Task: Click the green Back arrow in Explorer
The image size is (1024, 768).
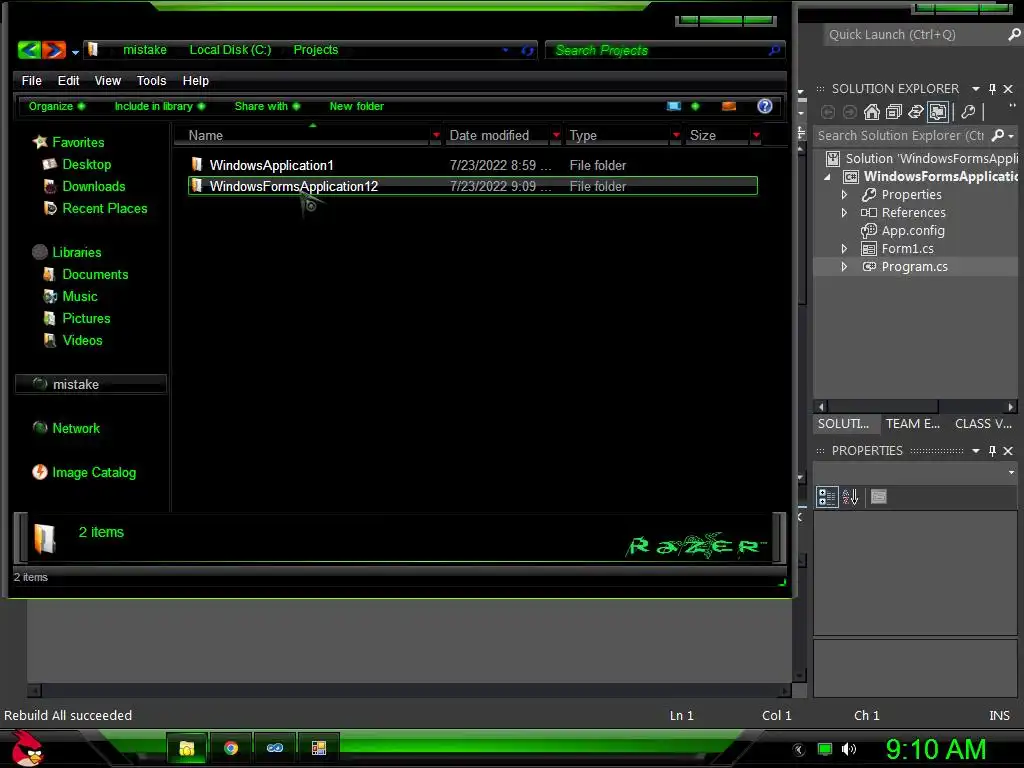Action: pyautogui.click(x=29, y=50)
